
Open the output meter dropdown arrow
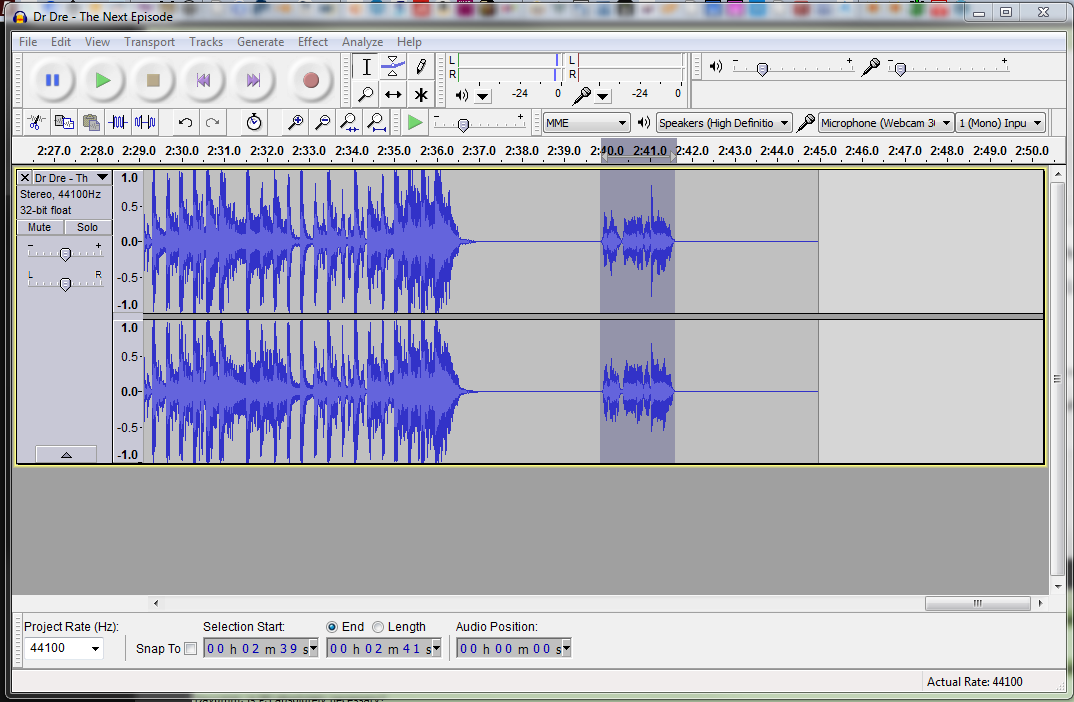(483, 96)
